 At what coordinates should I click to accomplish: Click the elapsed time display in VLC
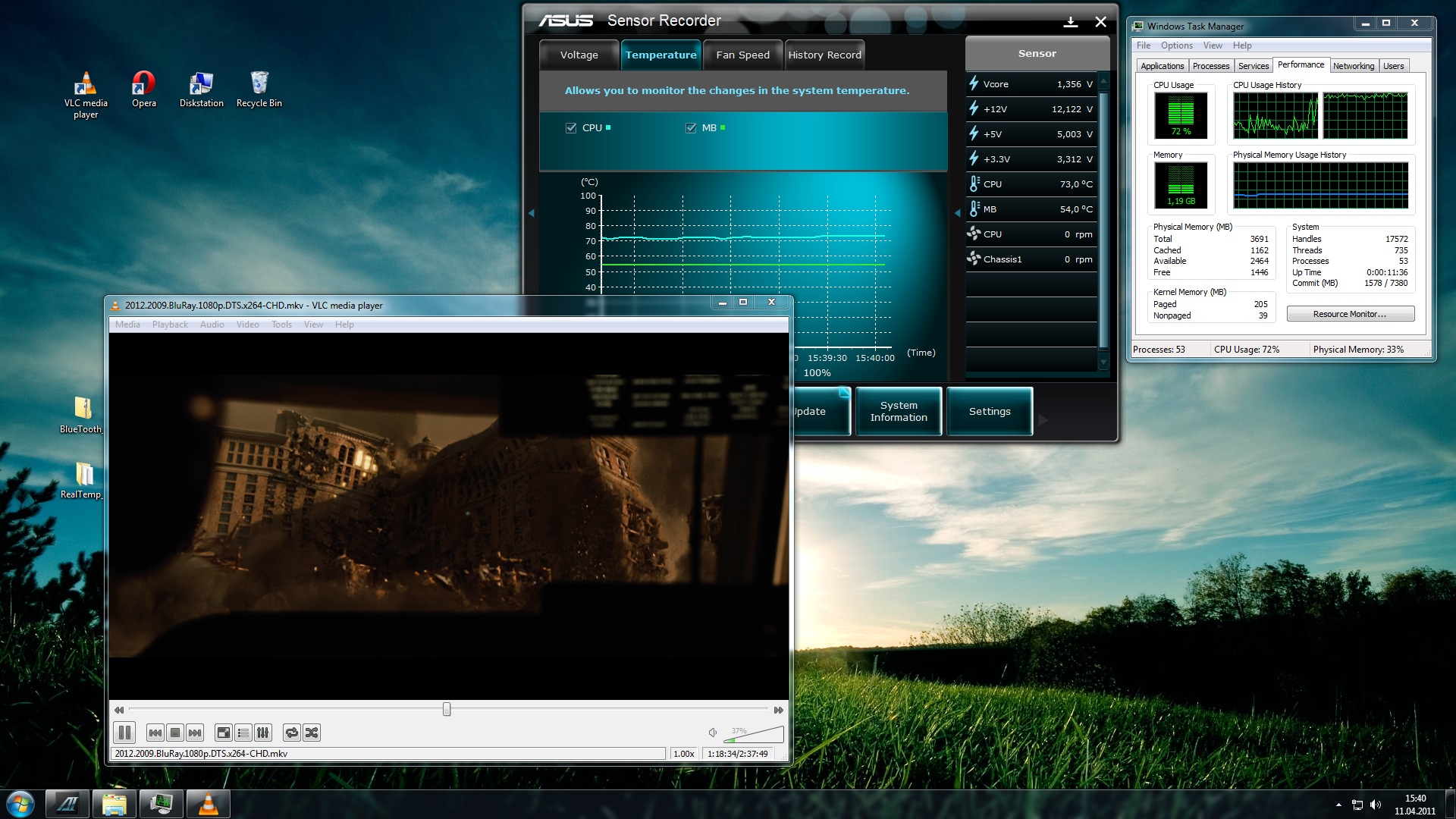(738, 754)
